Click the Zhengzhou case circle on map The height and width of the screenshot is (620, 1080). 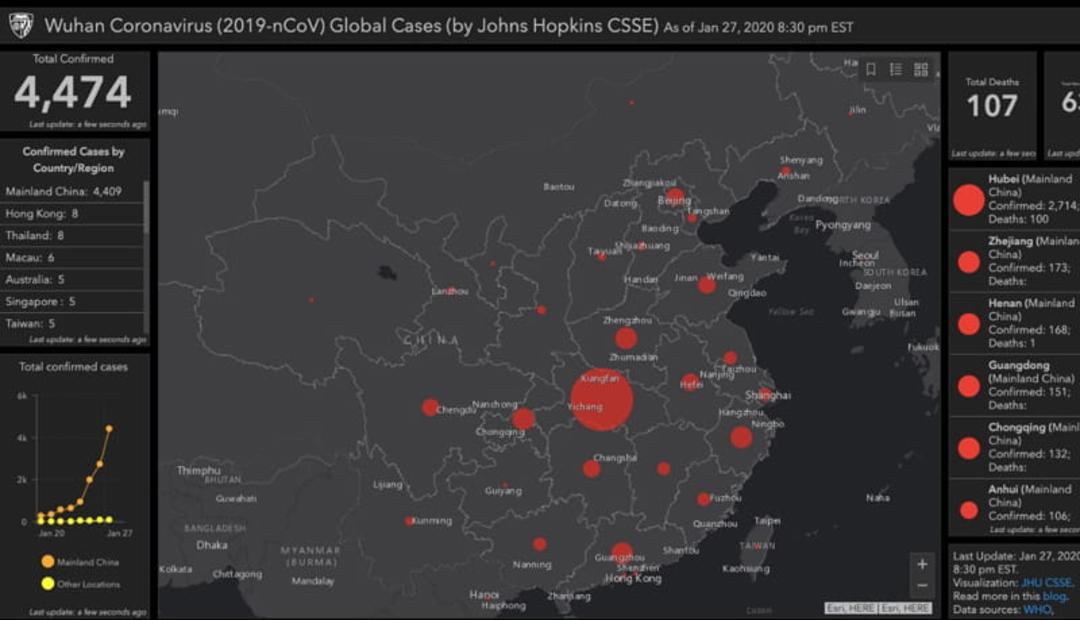pyautogui.click(x=625, y=338)
